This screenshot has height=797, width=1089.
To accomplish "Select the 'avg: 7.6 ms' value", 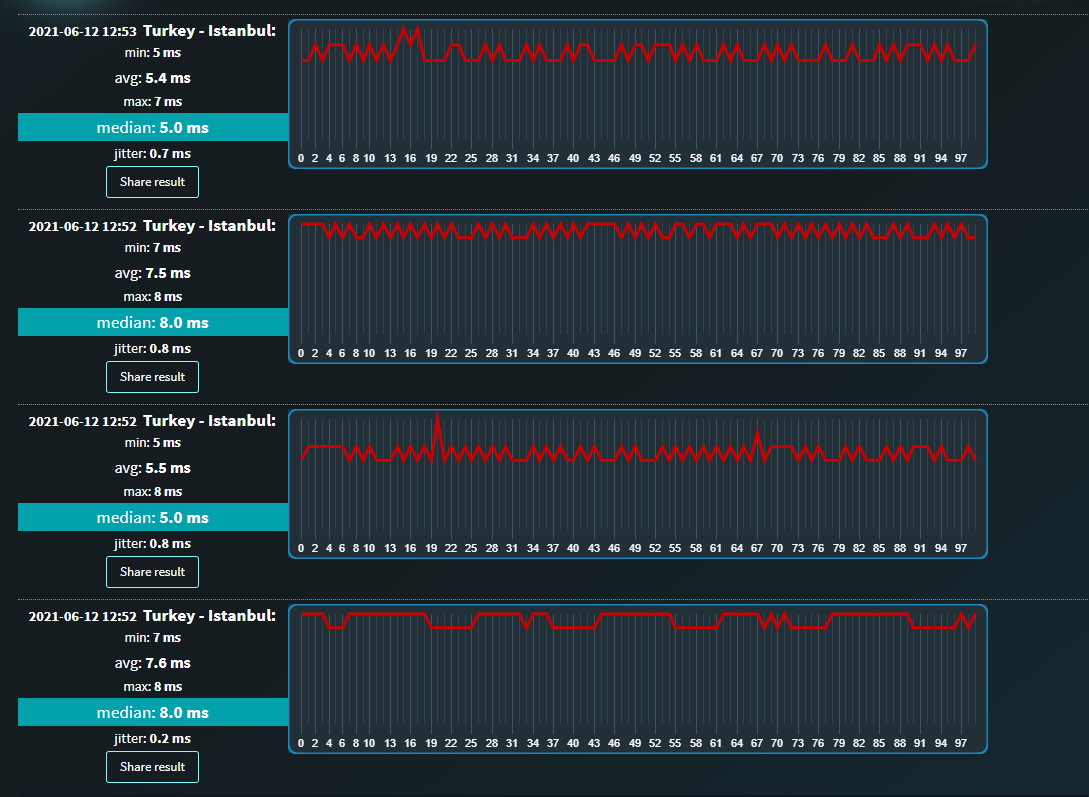I will (x=153, y=664).
